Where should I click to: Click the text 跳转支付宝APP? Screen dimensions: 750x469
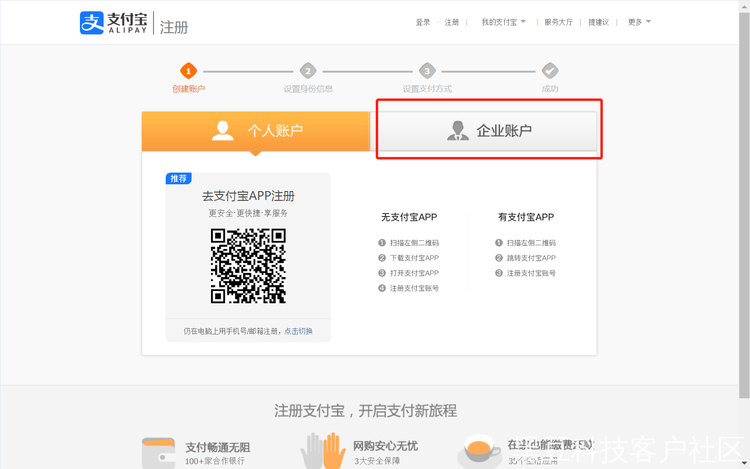click(531, 258)
